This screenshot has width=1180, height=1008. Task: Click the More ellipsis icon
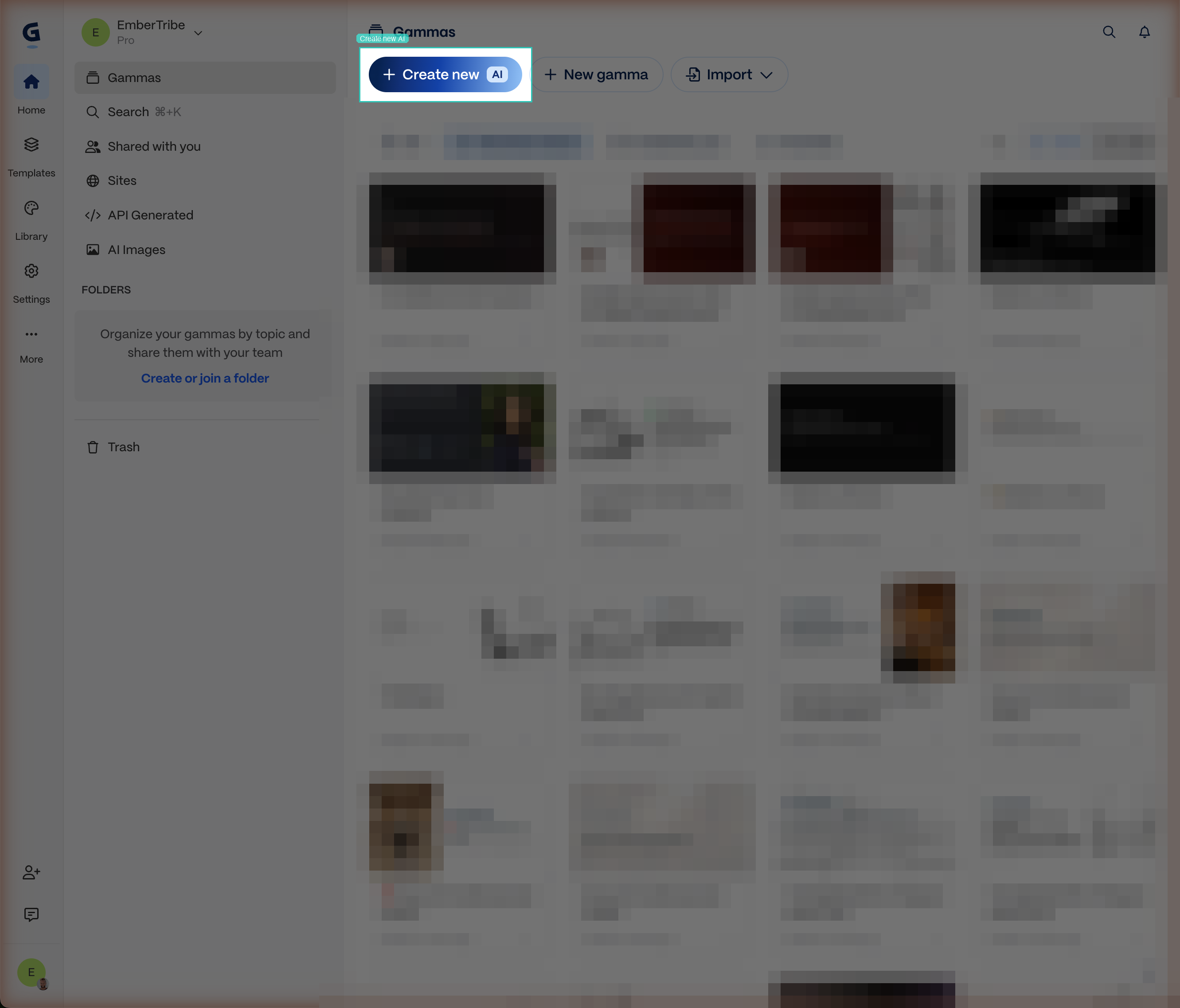tap(31, 334)
